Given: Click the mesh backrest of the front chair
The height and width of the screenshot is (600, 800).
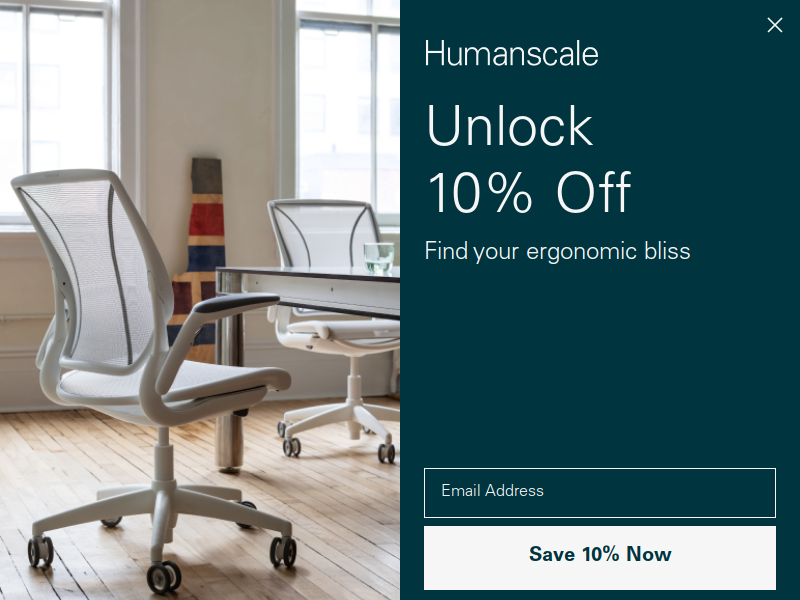Looking at the screenshot, I should 87,270.
